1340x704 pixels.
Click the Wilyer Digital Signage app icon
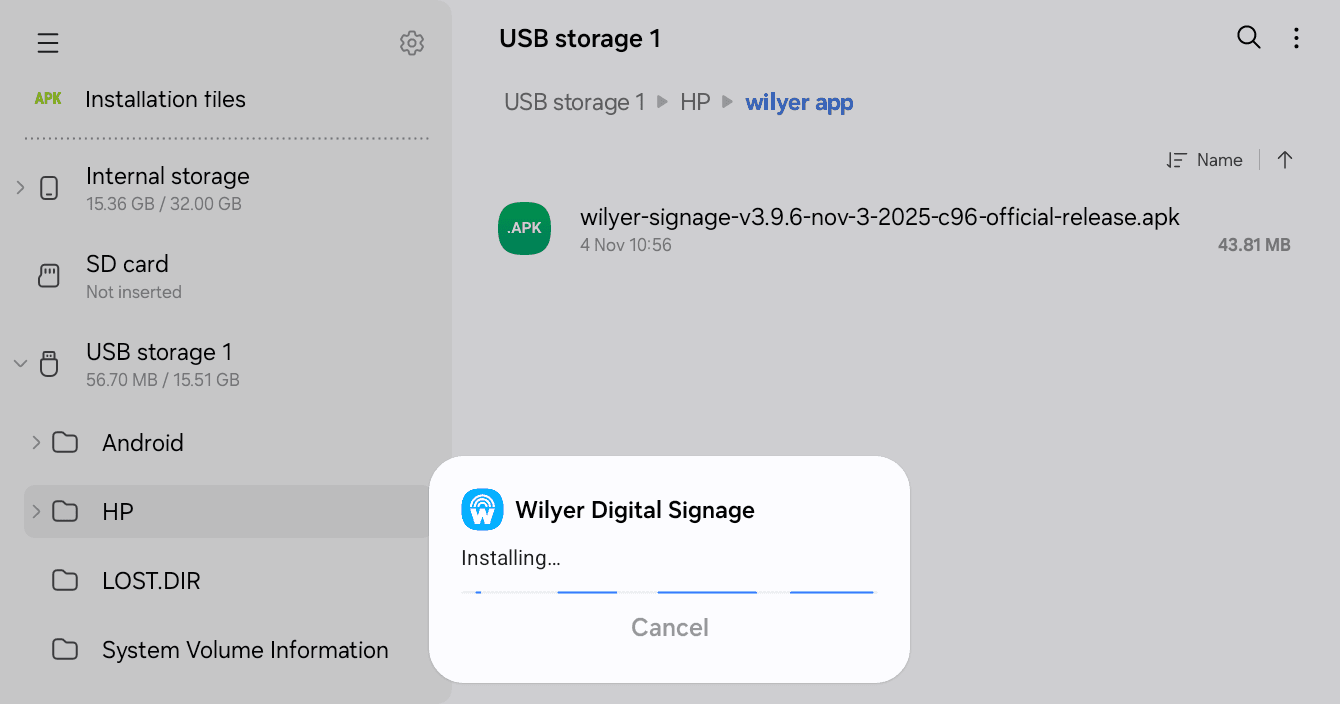tap(482, 510)
